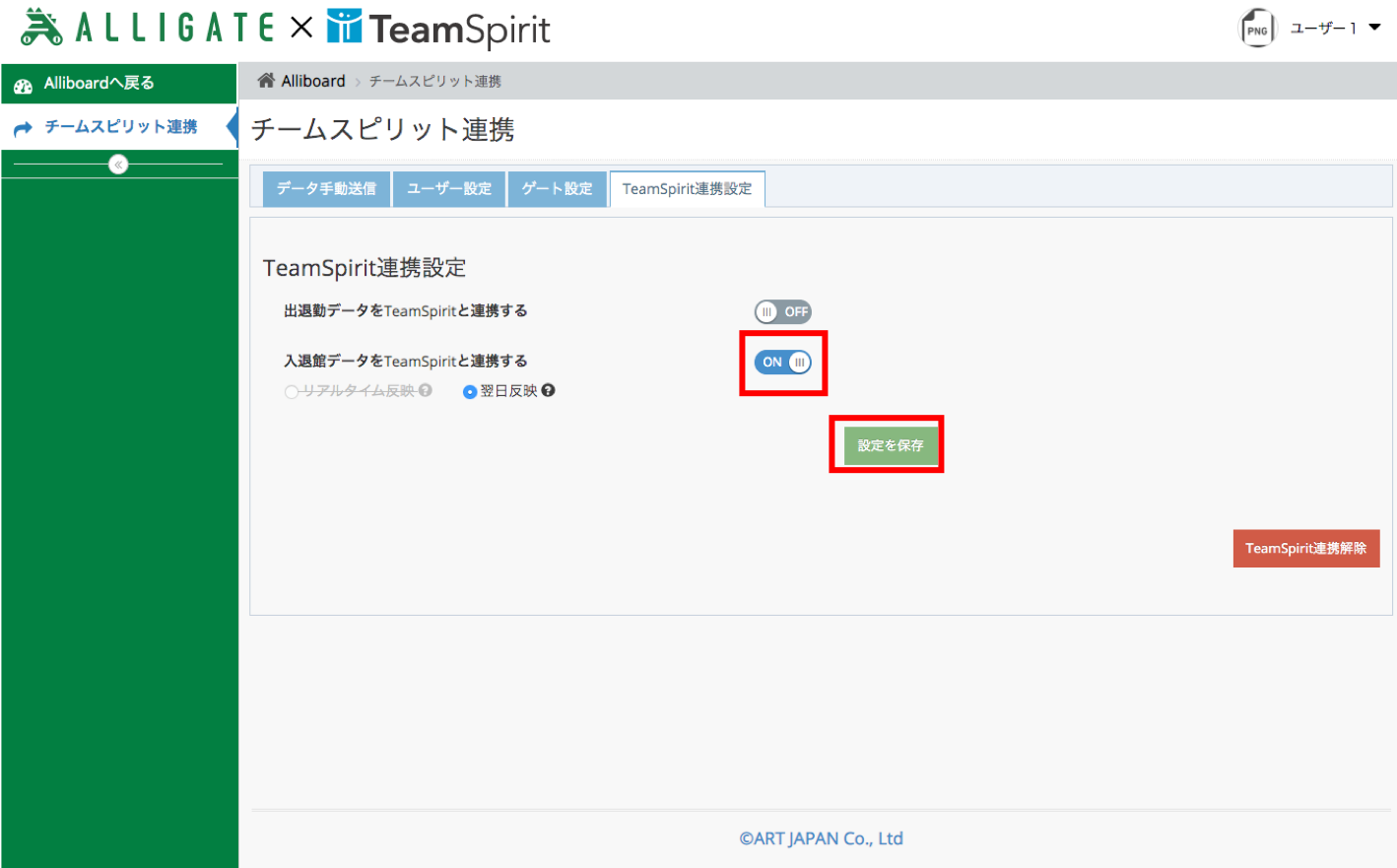The width and height of the screenshot is (1397, 868).
Task: Click the Alliboard breadcrumb link
Action: (x=313, y=81)
